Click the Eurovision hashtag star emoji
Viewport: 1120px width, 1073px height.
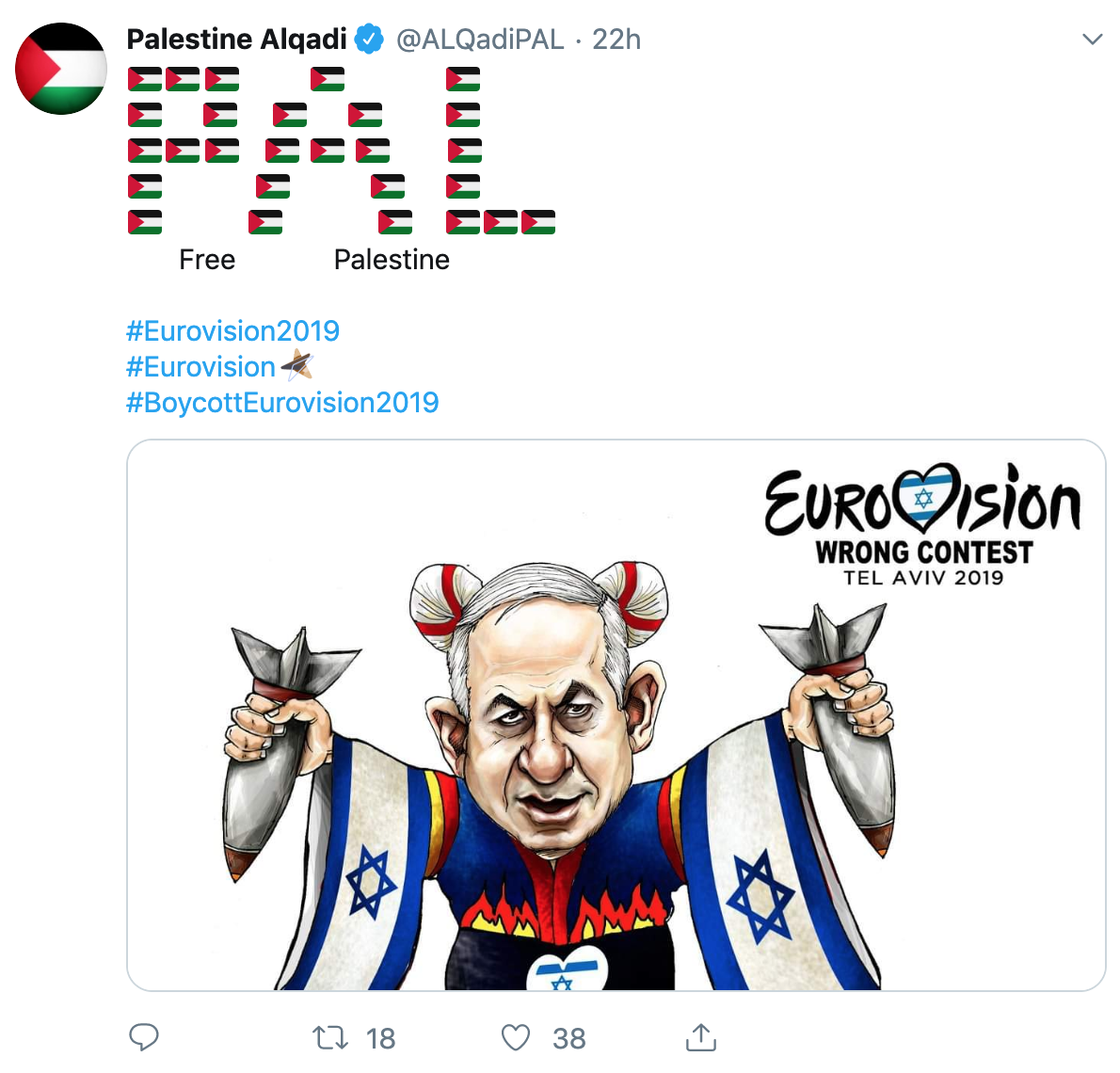point(296,366)
